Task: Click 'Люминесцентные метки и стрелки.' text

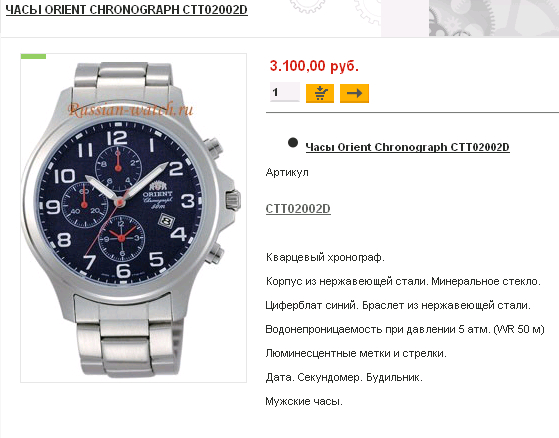Action: 356,353
